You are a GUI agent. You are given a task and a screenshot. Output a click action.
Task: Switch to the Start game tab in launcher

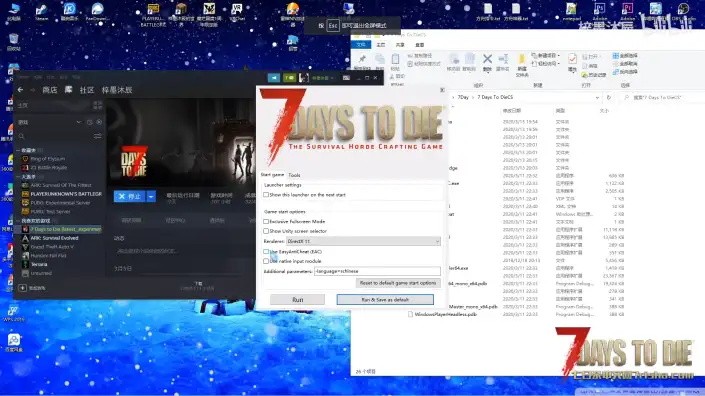[272, 174]
